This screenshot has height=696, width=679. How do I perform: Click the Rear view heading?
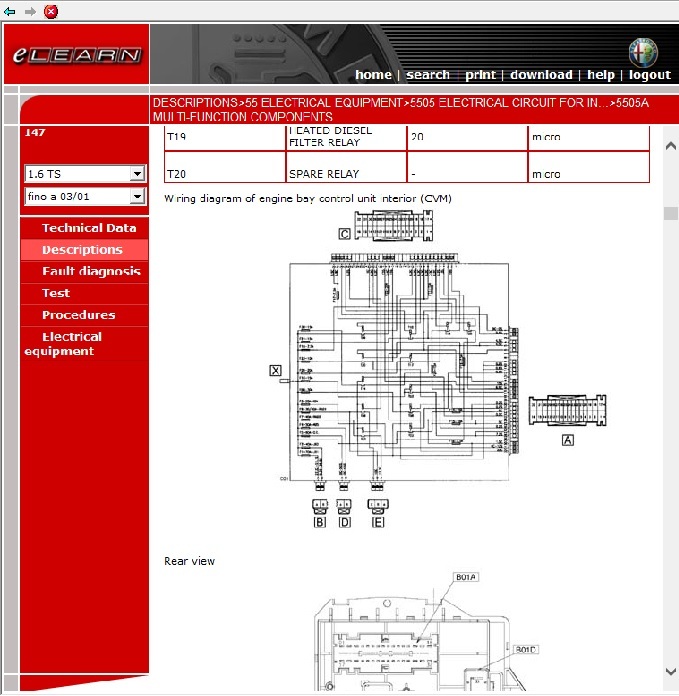[189, 561]
